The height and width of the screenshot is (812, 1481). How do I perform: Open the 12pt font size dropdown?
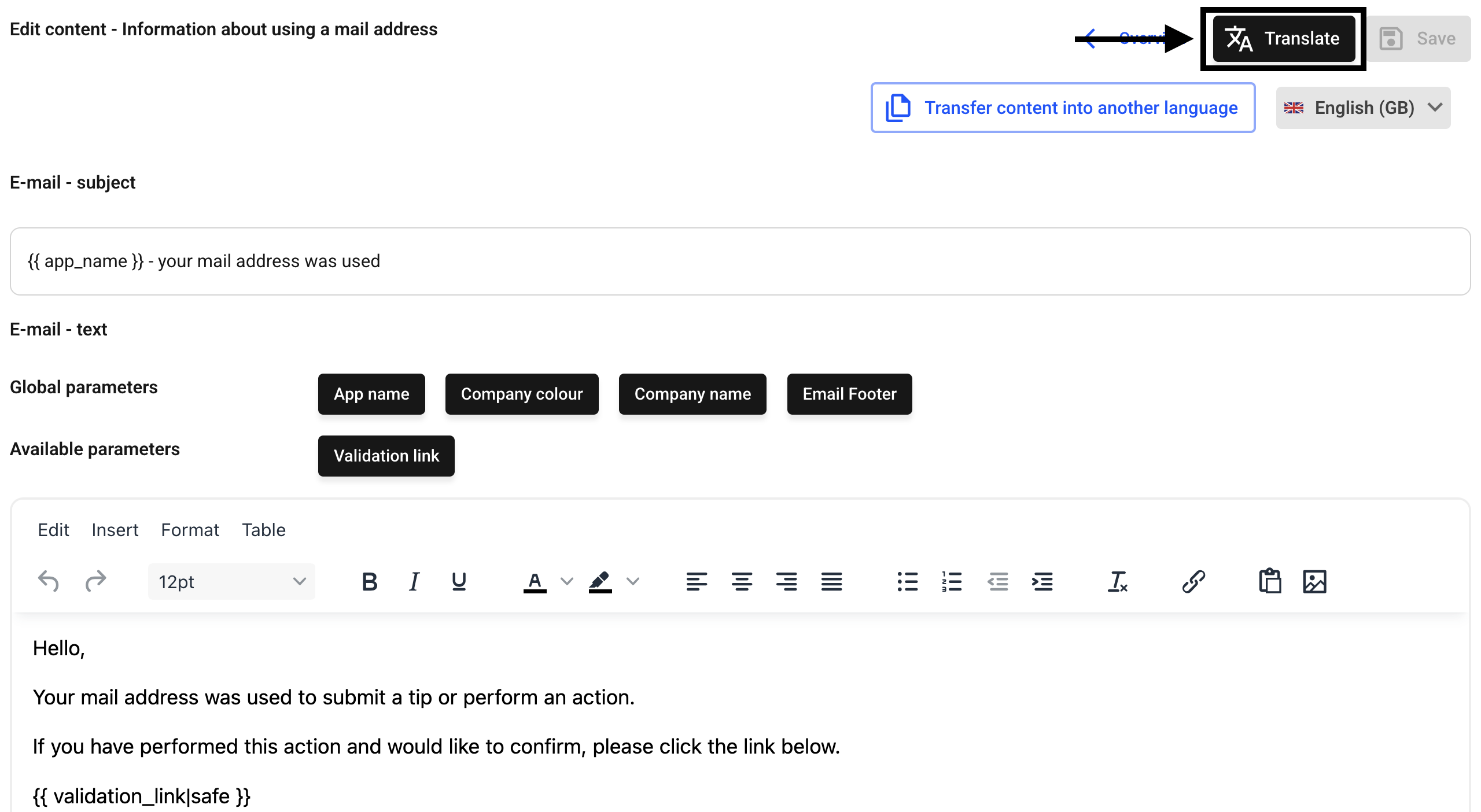click(x=231, y=581)
